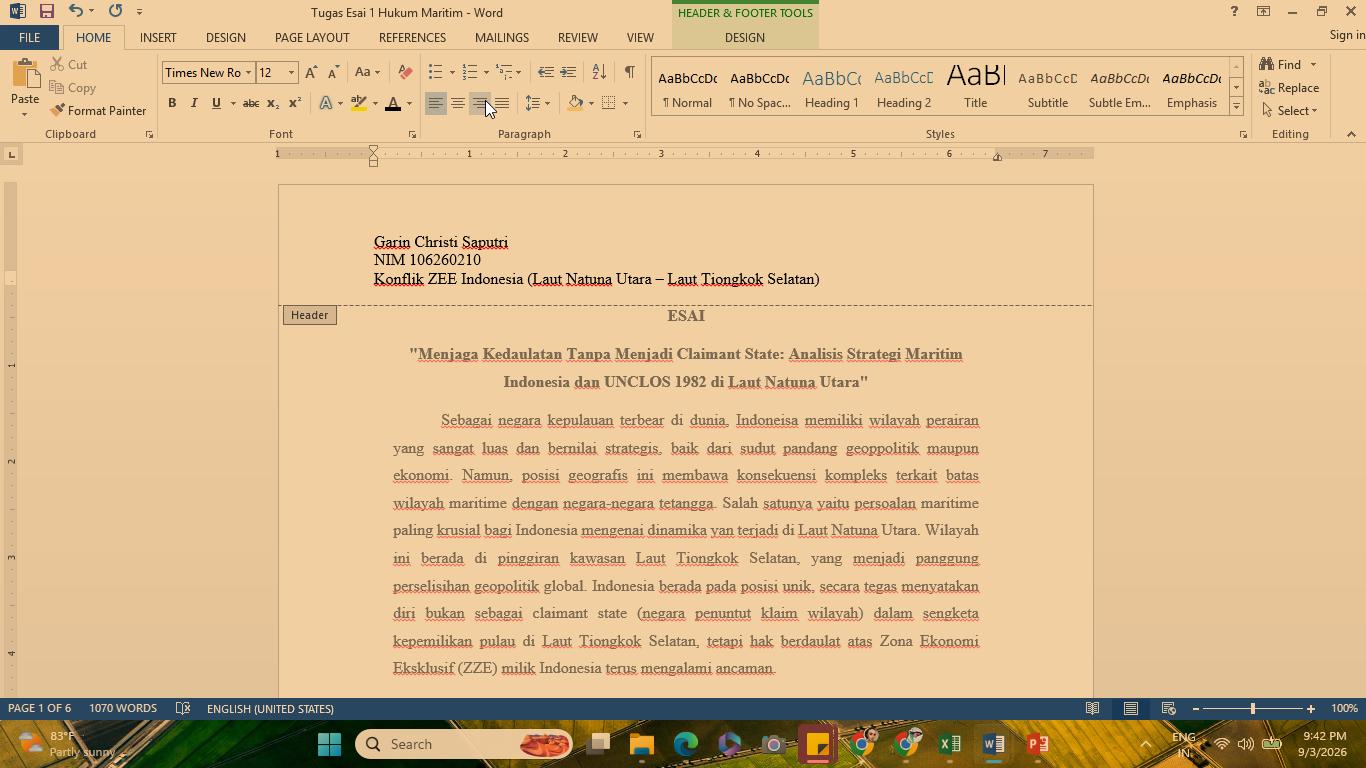This screenshot has width=1366, height=768.
Task: Apply the Heading 1 style
Action: (832, 87)
